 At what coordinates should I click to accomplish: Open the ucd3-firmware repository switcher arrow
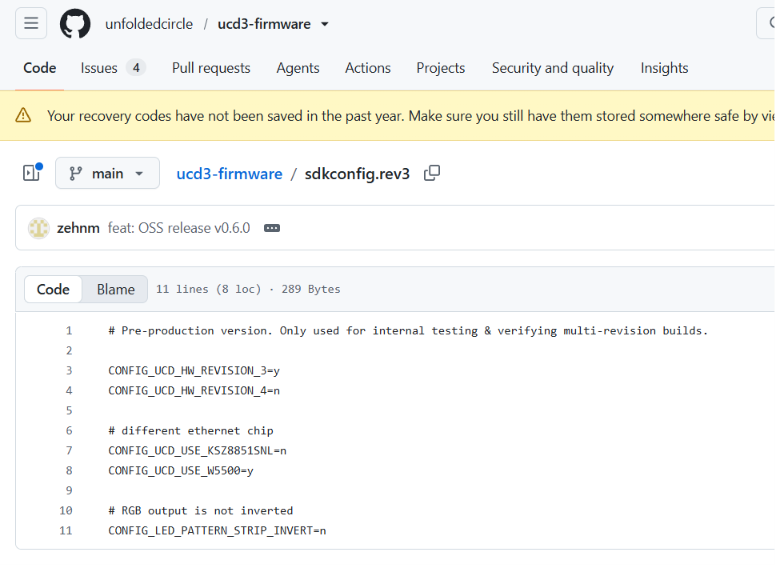tap(325, 24)
